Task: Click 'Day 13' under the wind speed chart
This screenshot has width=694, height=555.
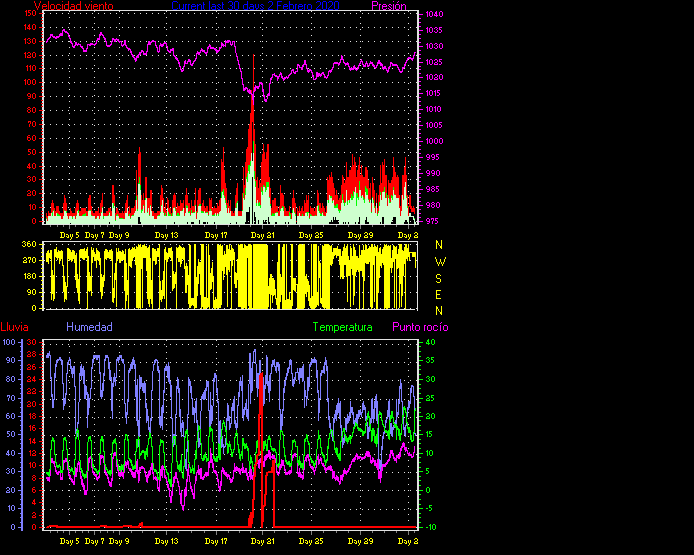Action: tap(166, 235)
